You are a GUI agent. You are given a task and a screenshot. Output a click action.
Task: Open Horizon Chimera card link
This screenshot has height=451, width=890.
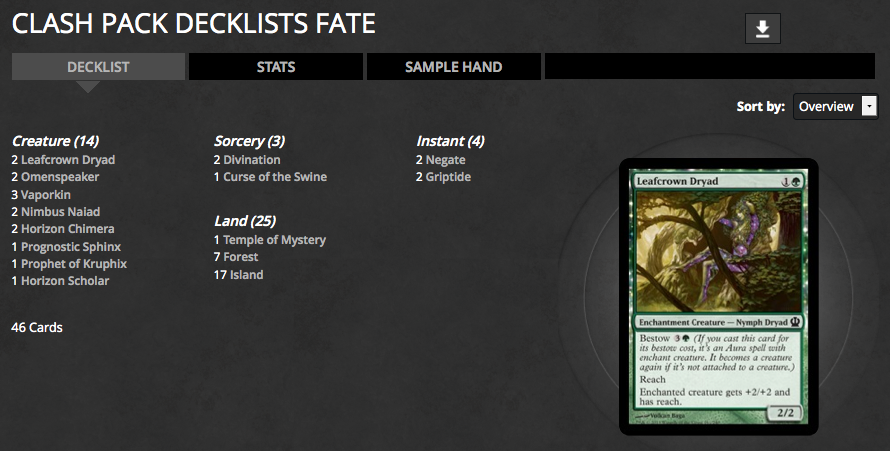(x=67, y=229)
